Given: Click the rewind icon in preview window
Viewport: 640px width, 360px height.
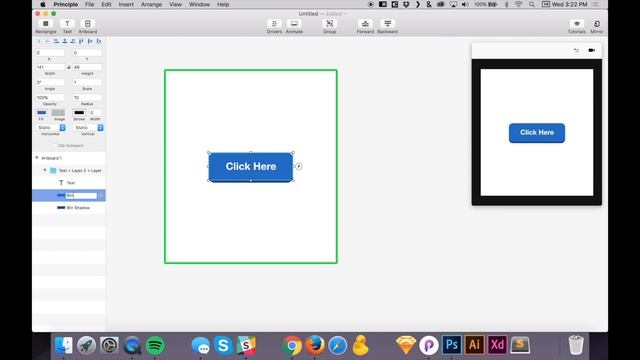Looking at the screenshot, I should pyautogui.click(x=576, y=50).
